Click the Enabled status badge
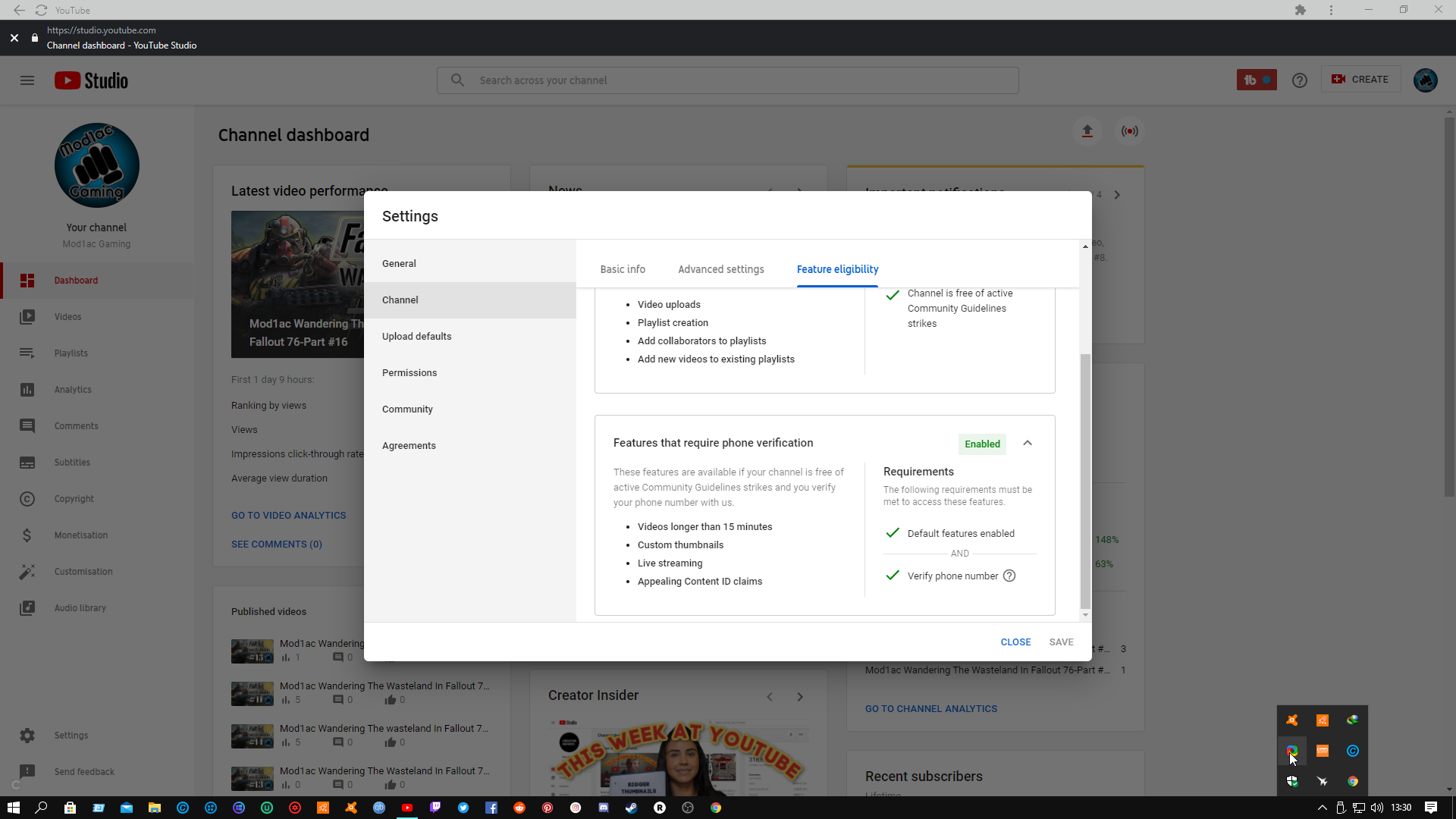Image resolution: width=1456 pixels, height=819 pixels. (982, 444)
